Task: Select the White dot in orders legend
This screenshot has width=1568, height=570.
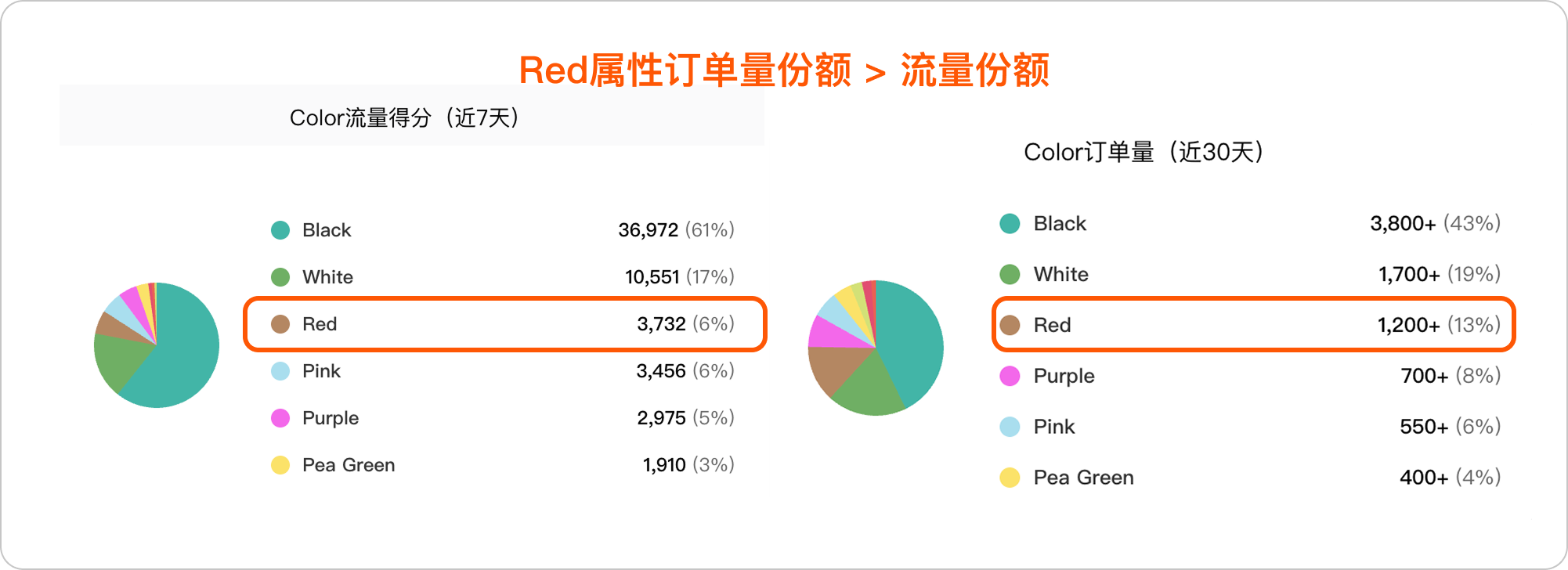Action: pos(1010,275)
